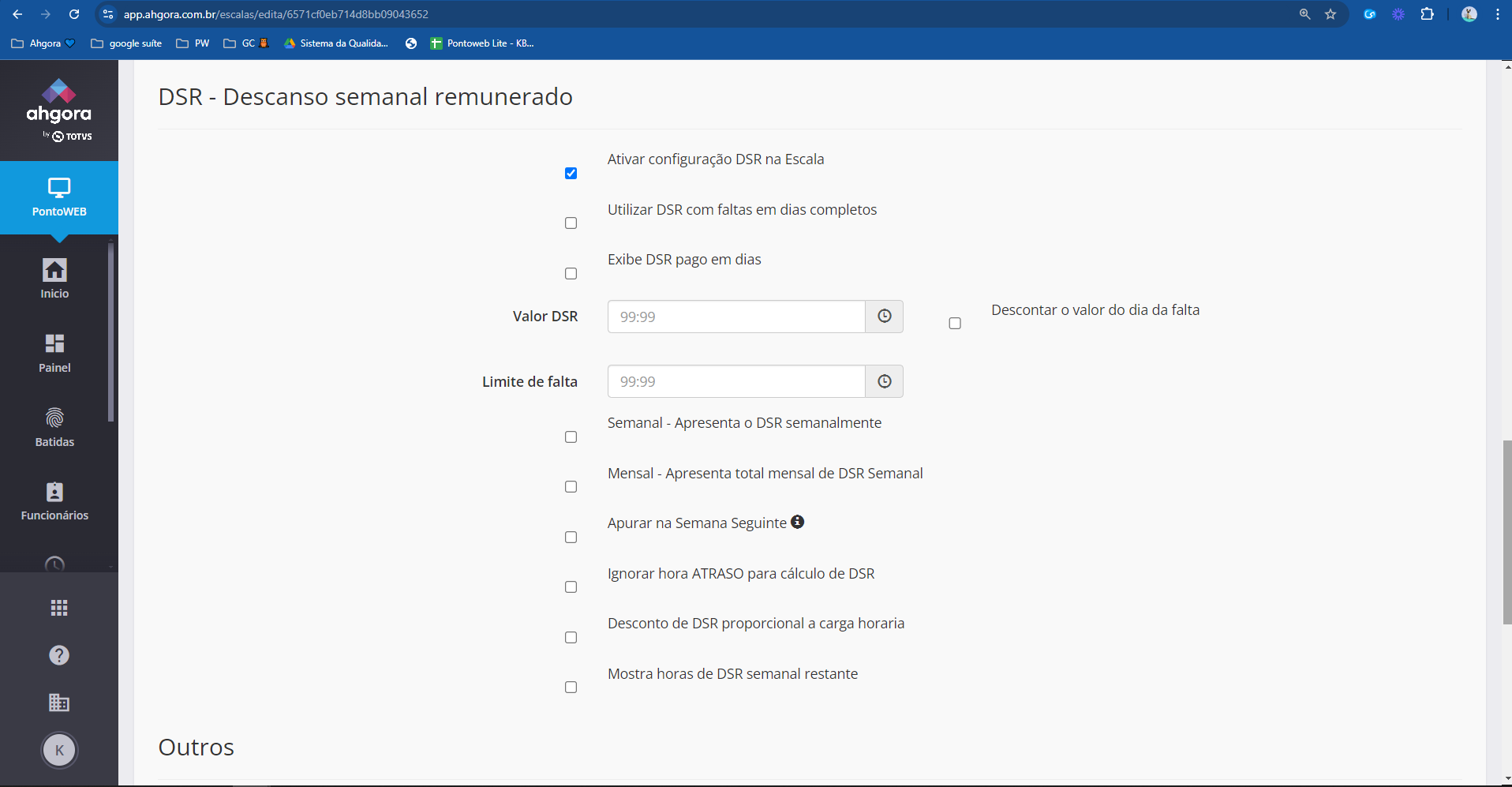Open site information icon in address bar
This screenshot has height=787, width=1512.
109,14
